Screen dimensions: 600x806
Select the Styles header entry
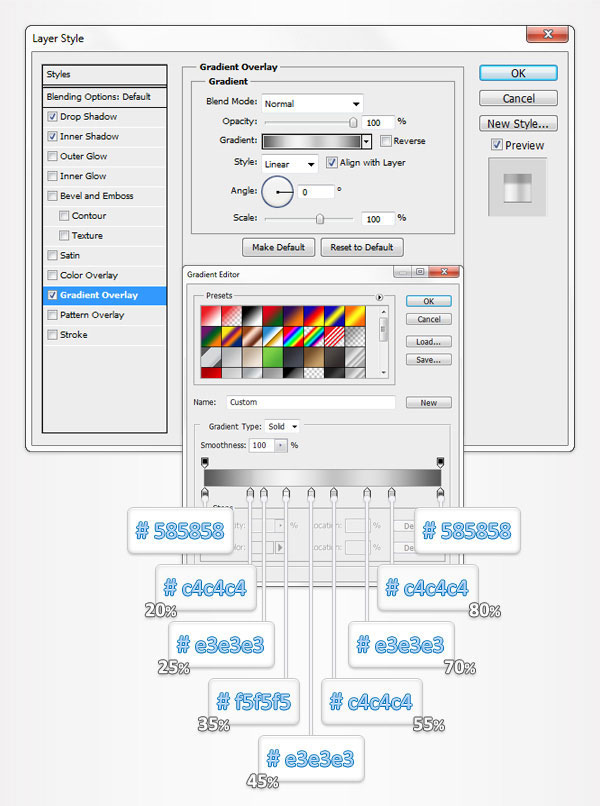point(104,75)
